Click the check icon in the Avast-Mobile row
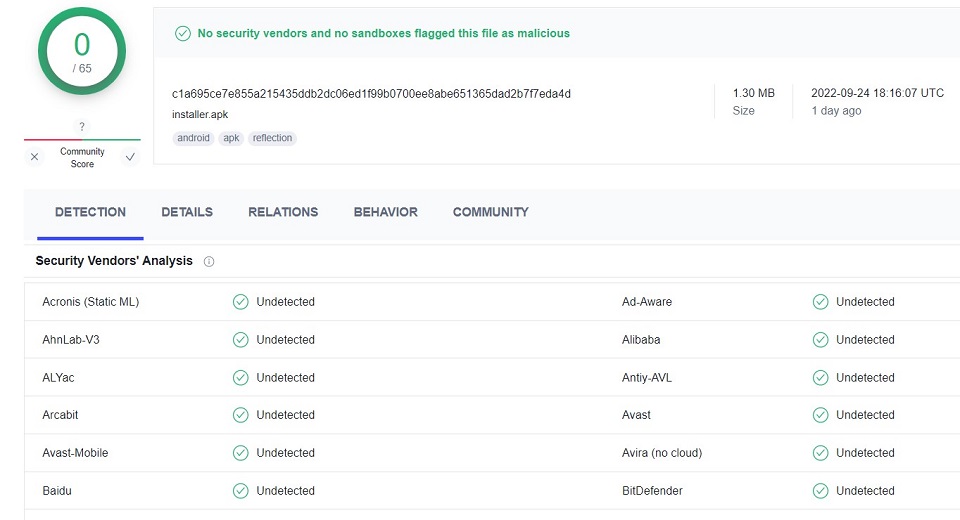 click(241, 453)
